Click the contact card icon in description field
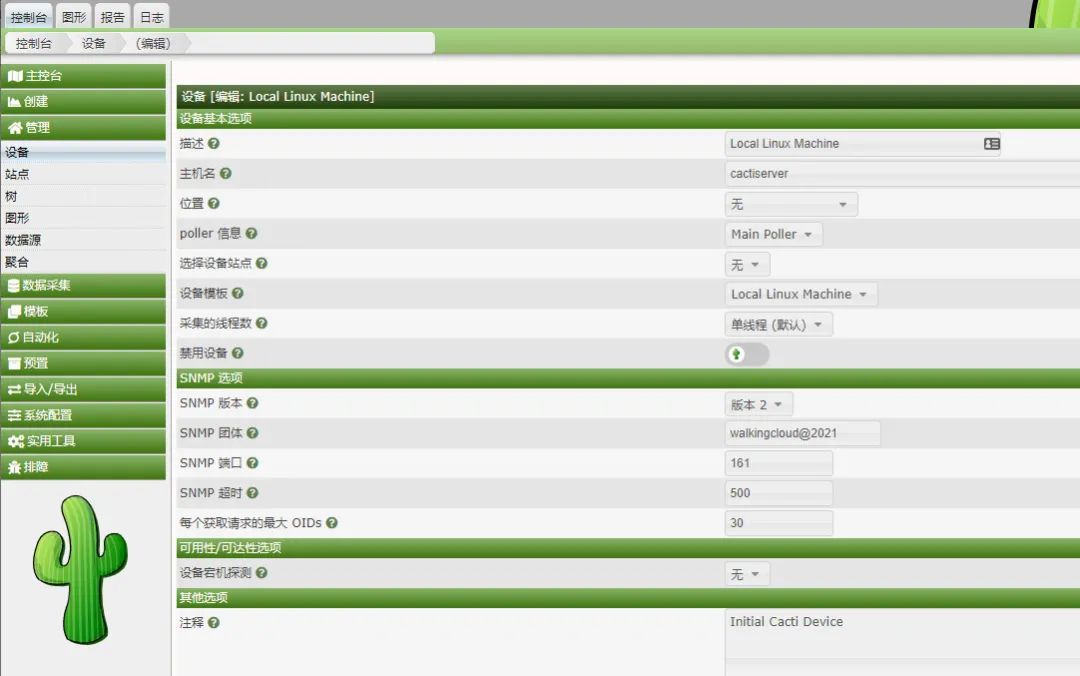Screen dimensions: 1080x676 (x=992, y=143)
